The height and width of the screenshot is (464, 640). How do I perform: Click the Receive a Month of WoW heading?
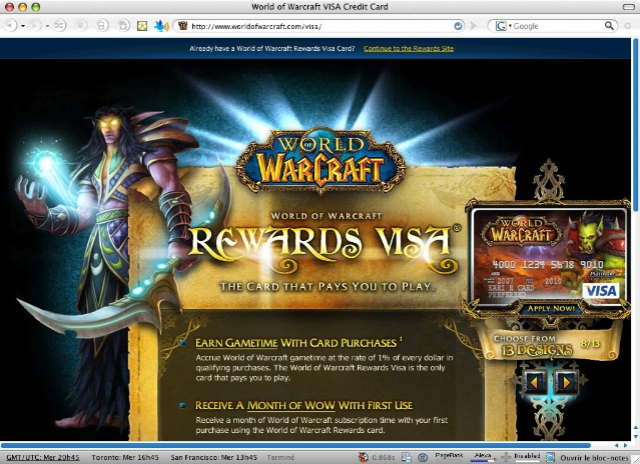click(x=301, y=405)
